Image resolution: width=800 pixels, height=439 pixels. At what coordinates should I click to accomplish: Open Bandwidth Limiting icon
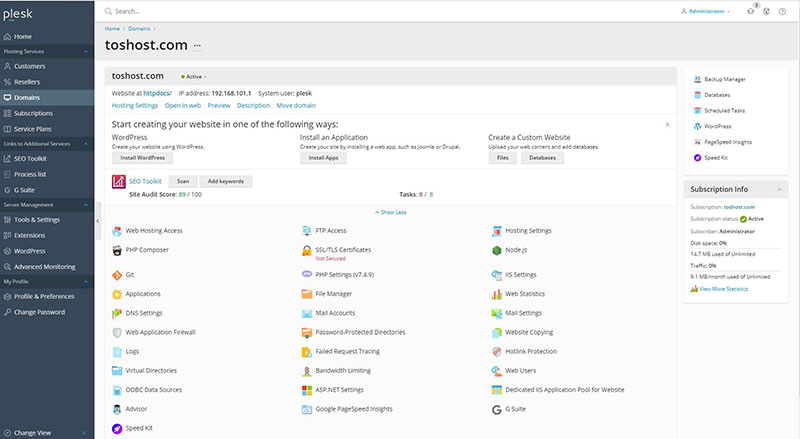[x=307, y=371]
